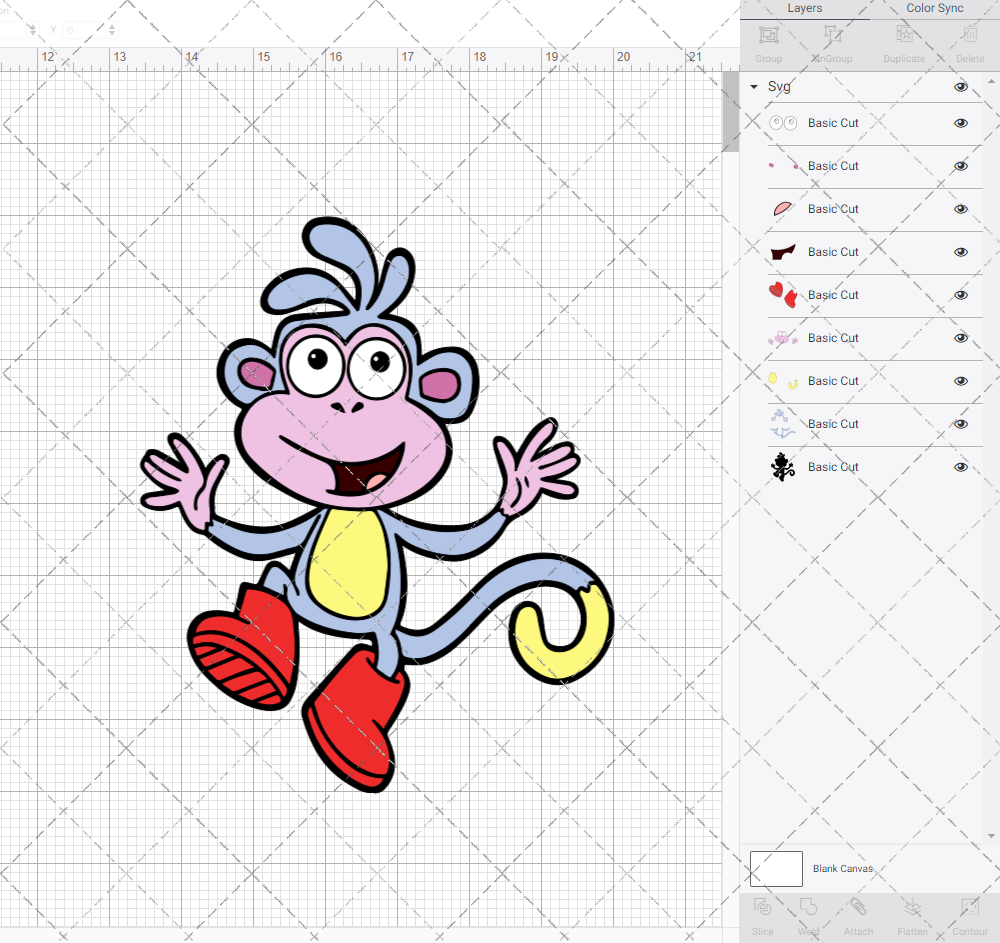The image size is (1000, 943).
Task: Select the pink tongue layer thumbnail
Action: click(x=783, y=209)
